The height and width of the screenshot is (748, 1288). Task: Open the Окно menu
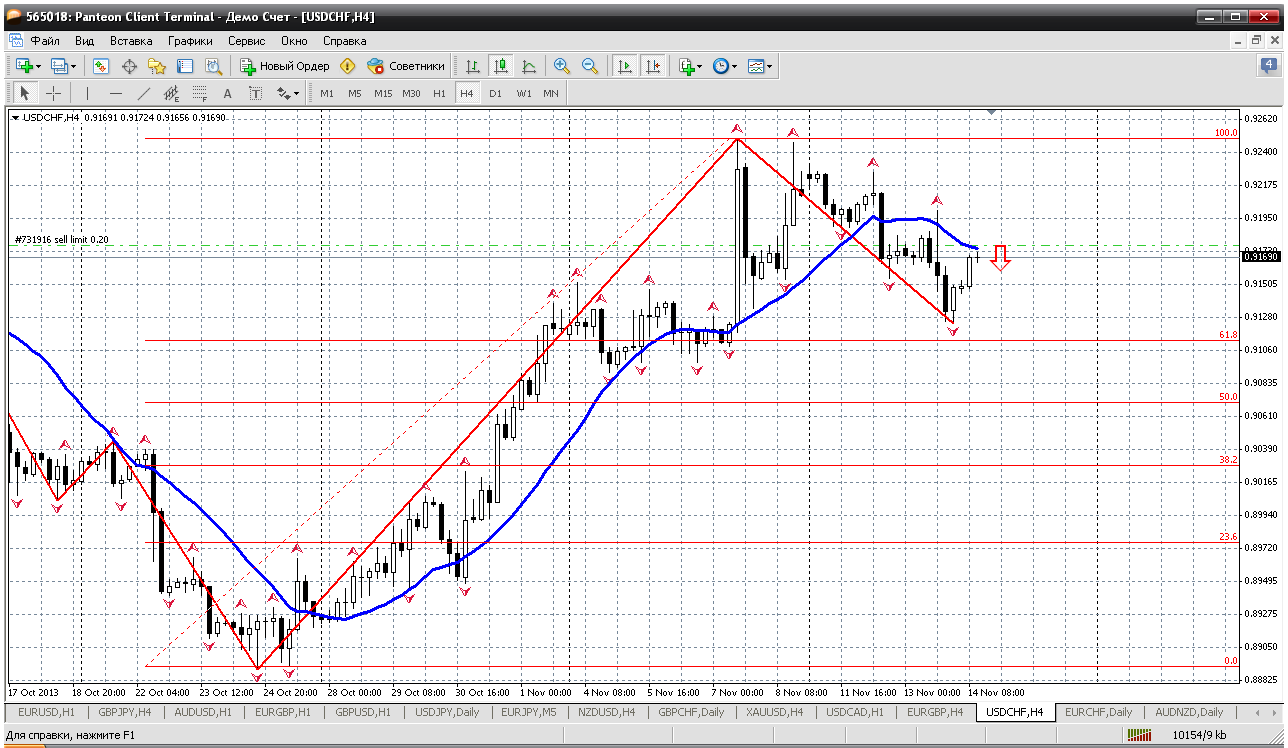click(x=294, y=41)
